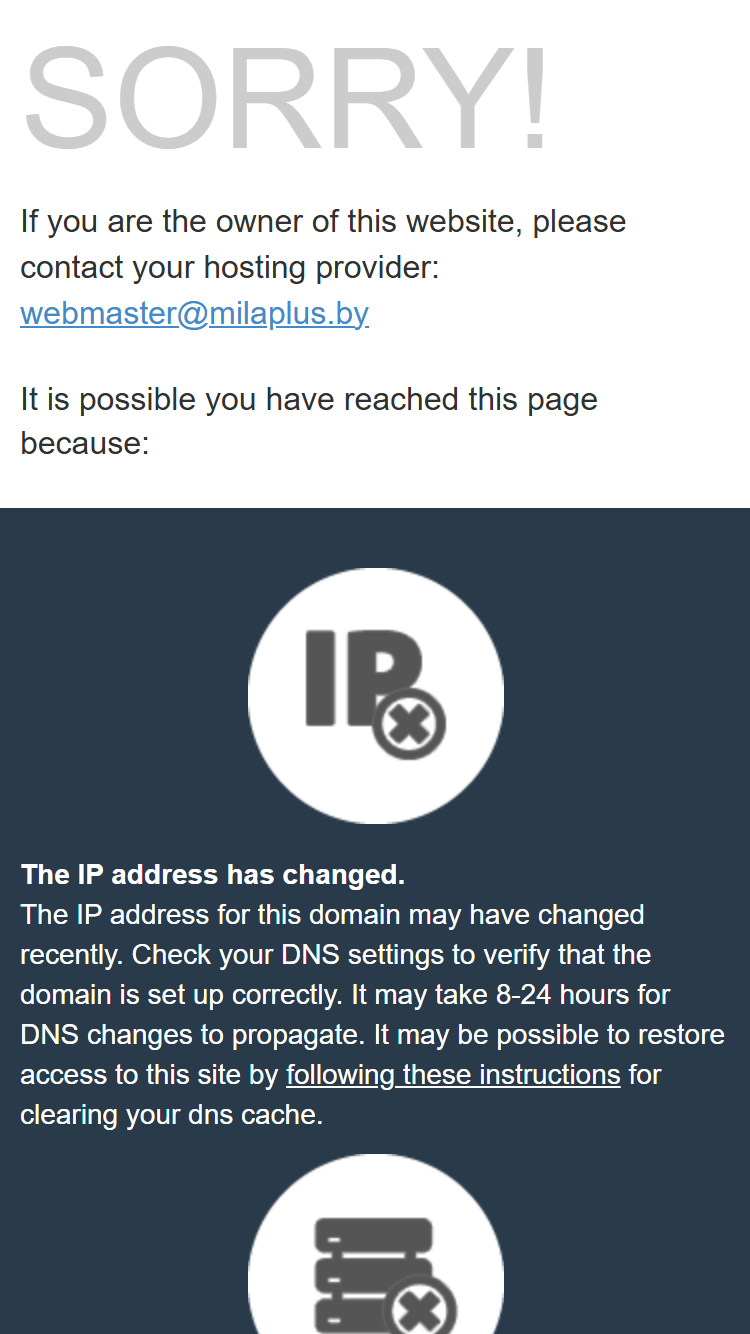Click "It is possible you have reached" text
The image size is (750, 1334).
tap(309, 400)
